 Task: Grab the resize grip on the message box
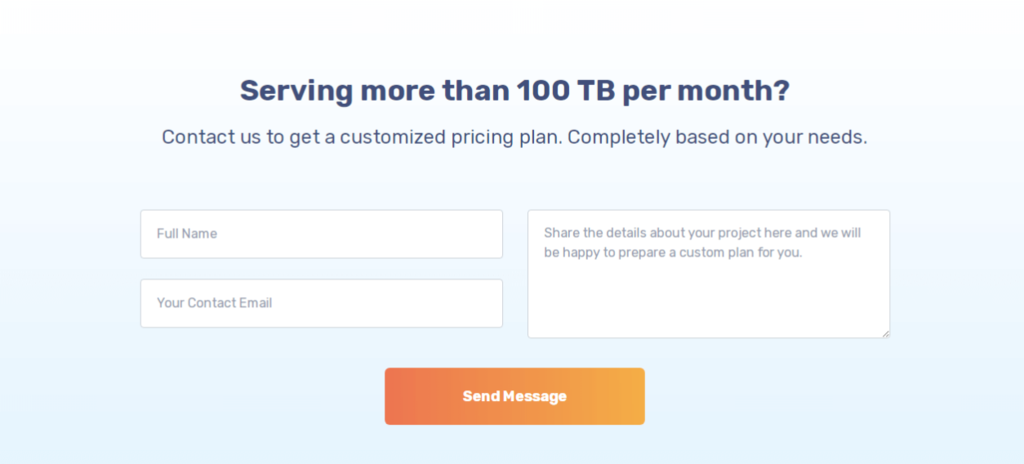point(885,333)
